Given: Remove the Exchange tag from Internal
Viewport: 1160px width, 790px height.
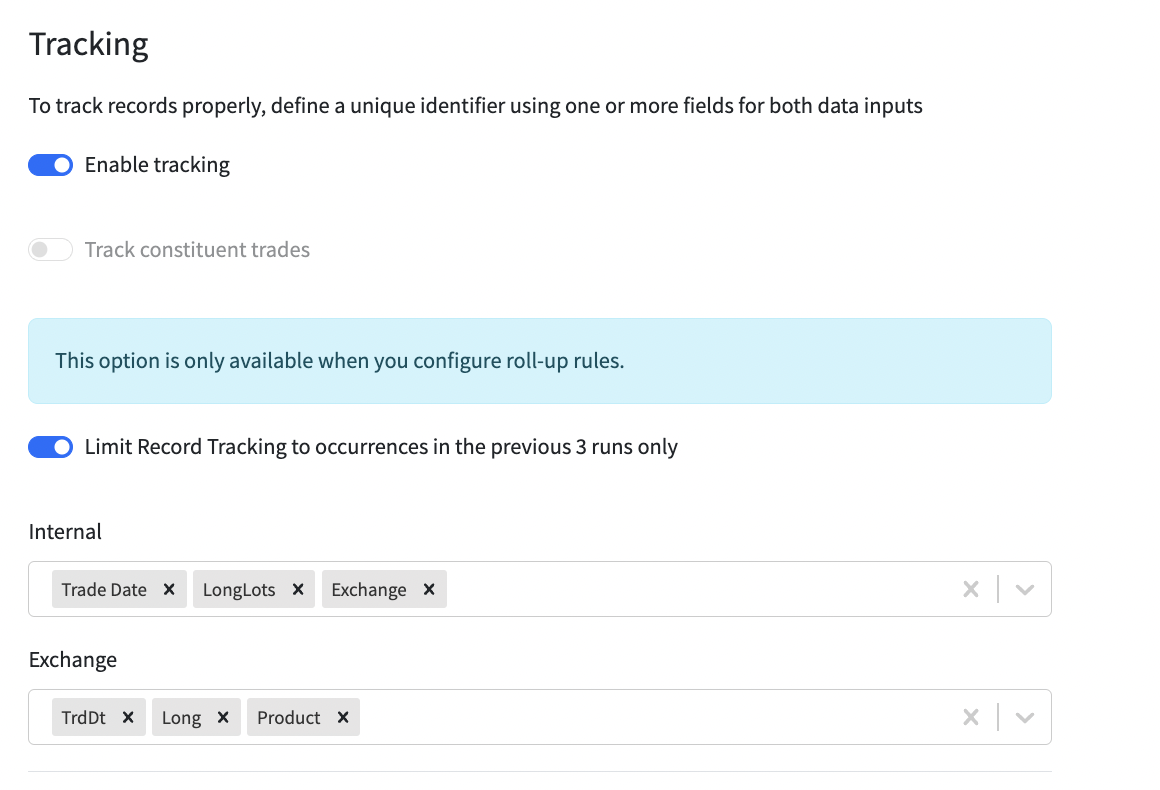Looking at the screenshot, I should coord(429,590).
